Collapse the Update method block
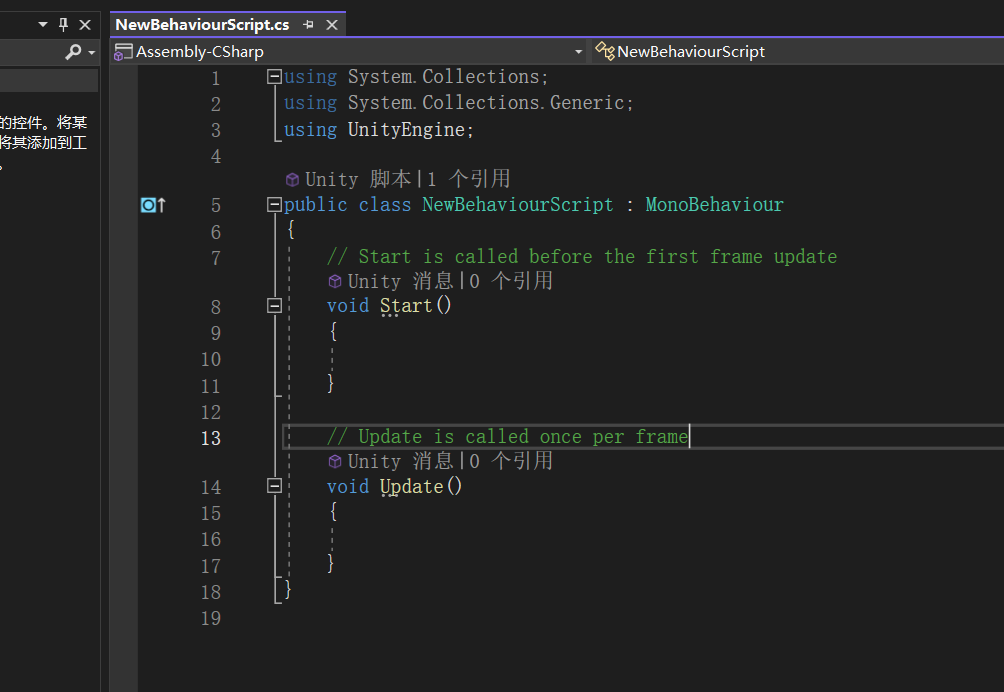Screen dimensions: 1004x692 point(274,487)
